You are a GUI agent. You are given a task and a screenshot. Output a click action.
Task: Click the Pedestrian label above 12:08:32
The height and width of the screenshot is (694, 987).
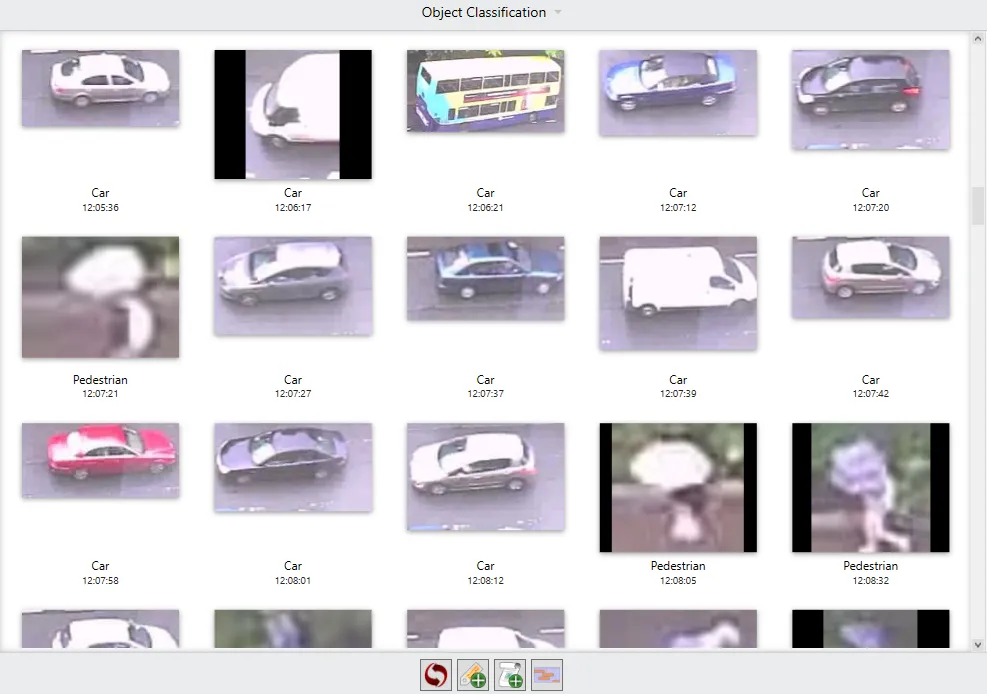[x=871, y=566]
